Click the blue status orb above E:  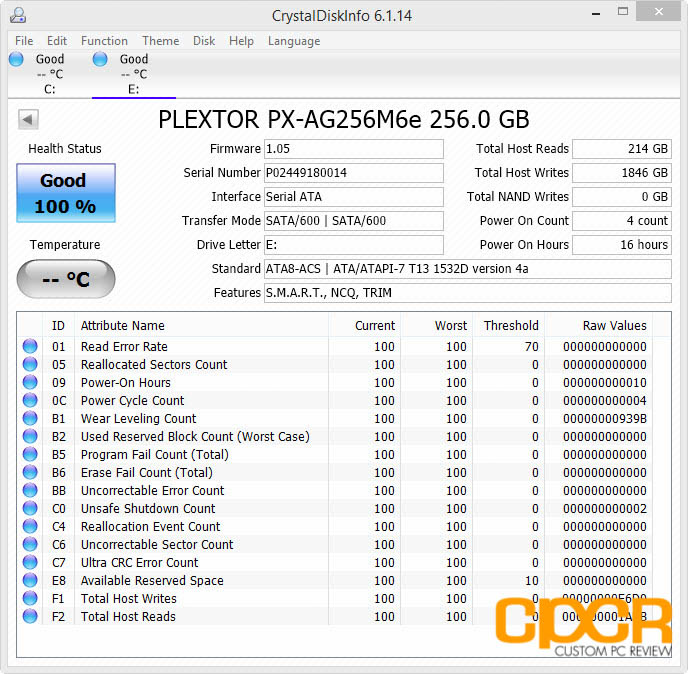click(x=100, y=59)
